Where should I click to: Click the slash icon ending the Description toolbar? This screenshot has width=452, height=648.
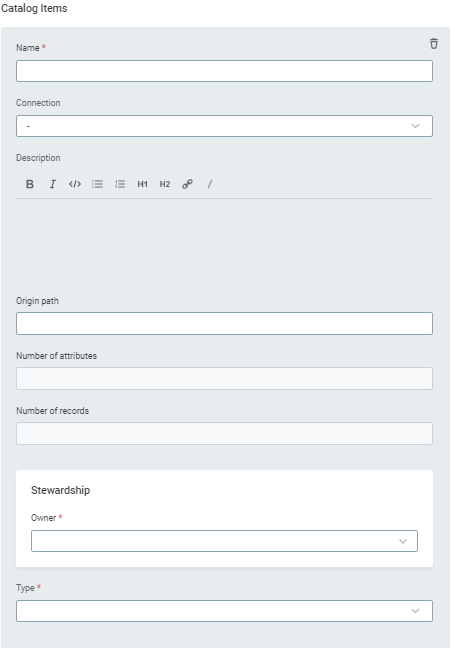pos(210,184)
